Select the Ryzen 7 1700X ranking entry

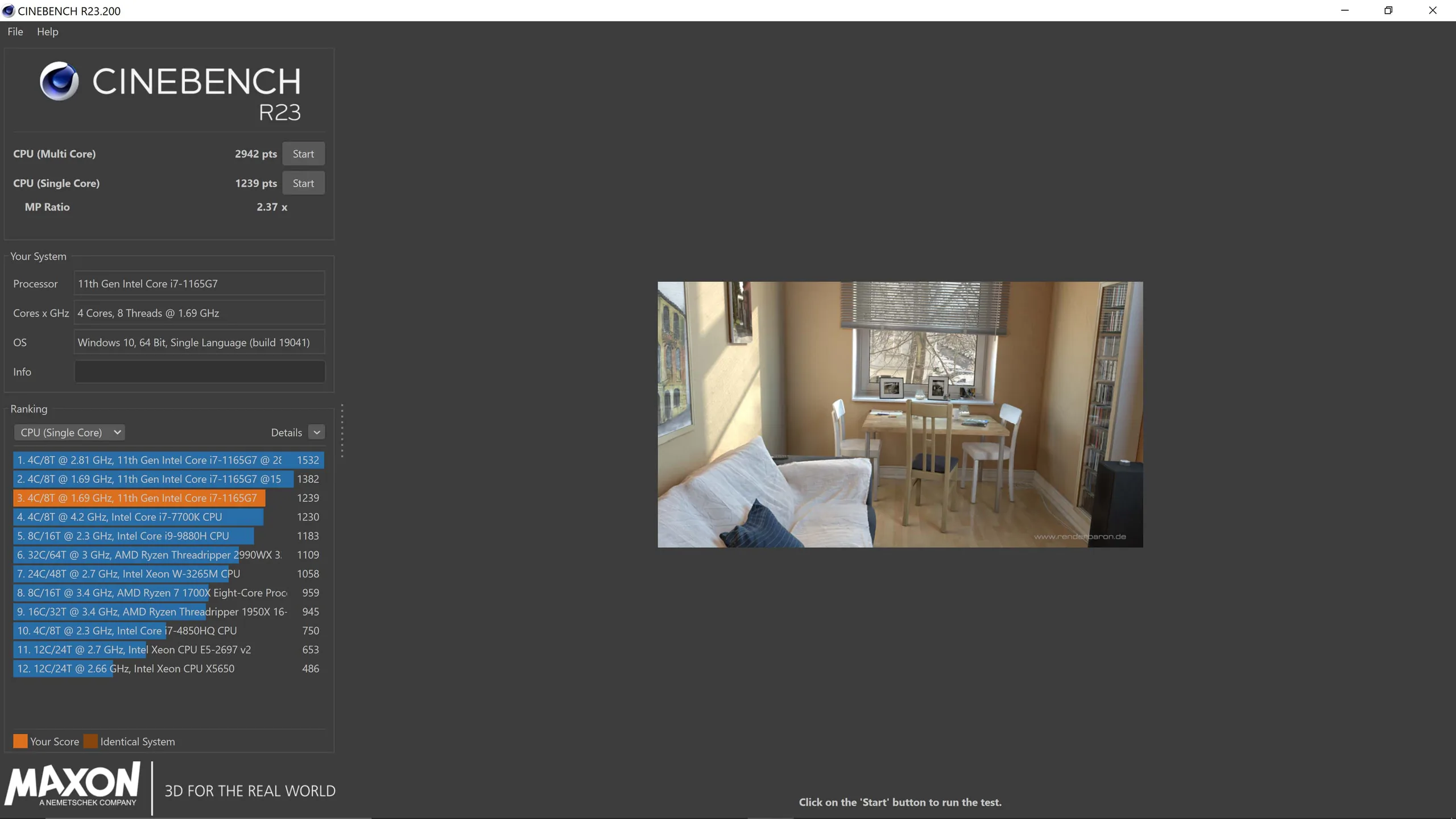pos(169,593)
